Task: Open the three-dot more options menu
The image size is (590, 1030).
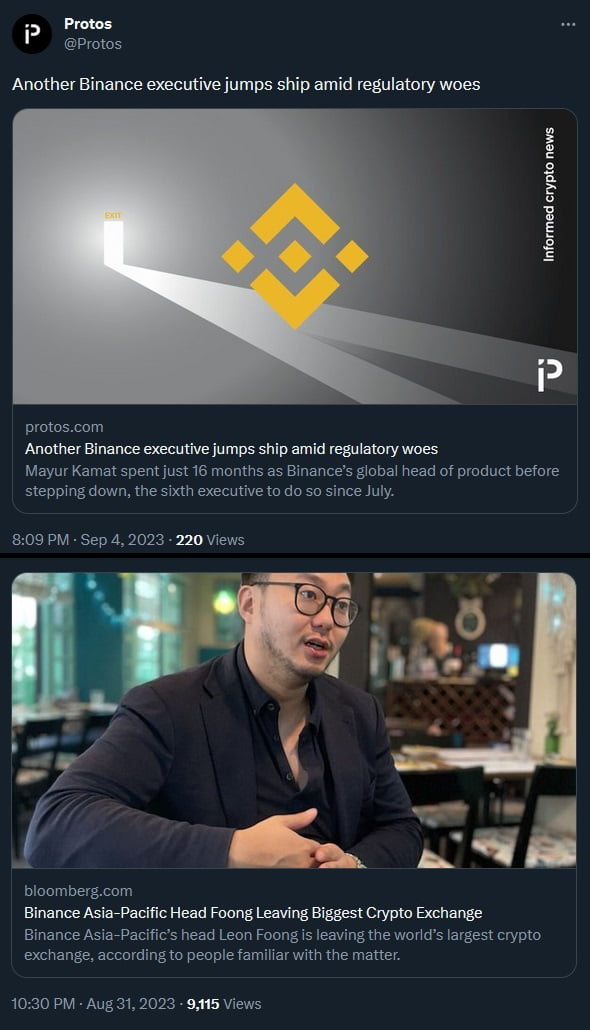Action: [568, 24]
